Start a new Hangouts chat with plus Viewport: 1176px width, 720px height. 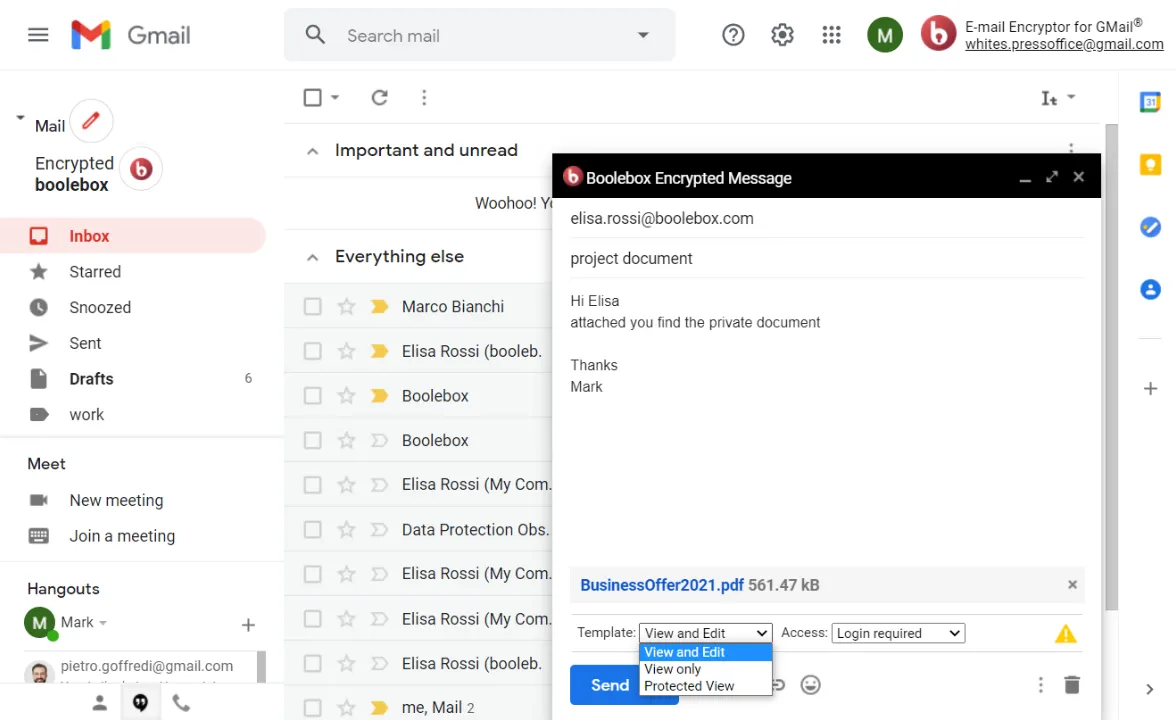248,625
